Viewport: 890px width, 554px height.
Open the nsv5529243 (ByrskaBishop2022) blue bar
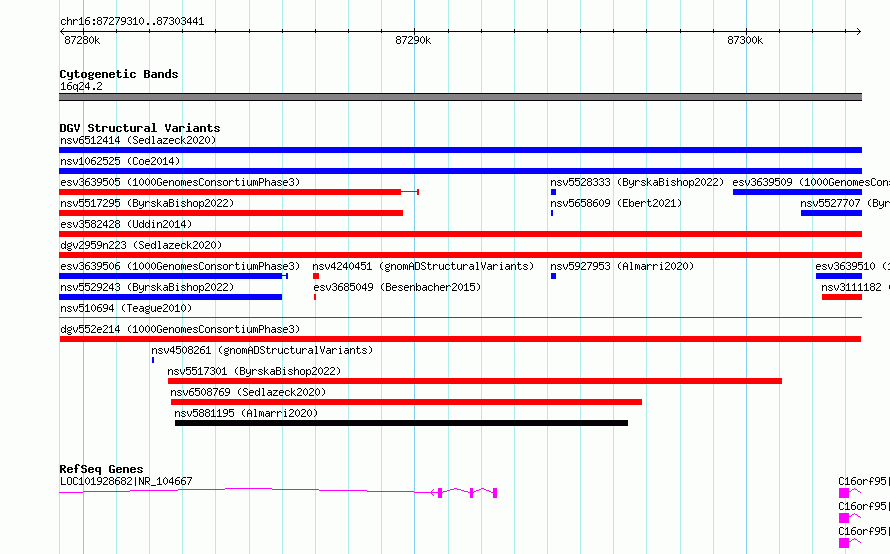click(x=170, y=297)
